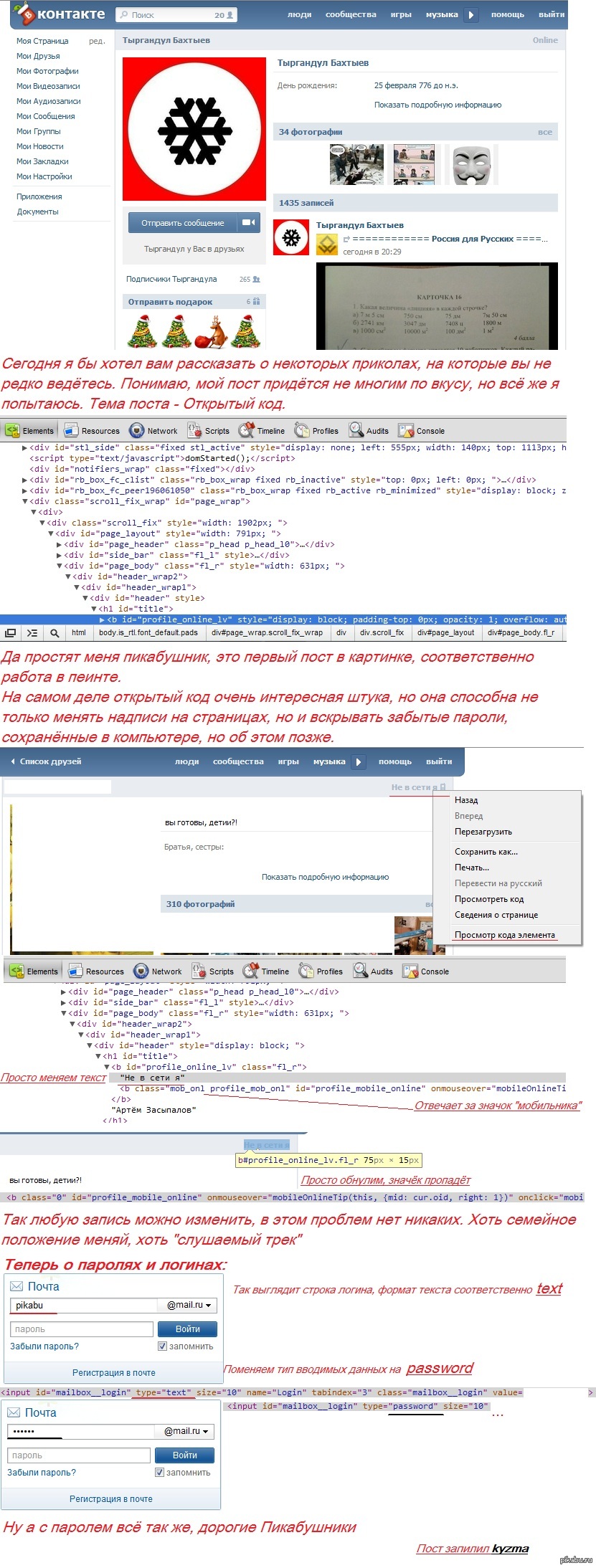Click the red snowflake profile avatar

coord(194,129)
